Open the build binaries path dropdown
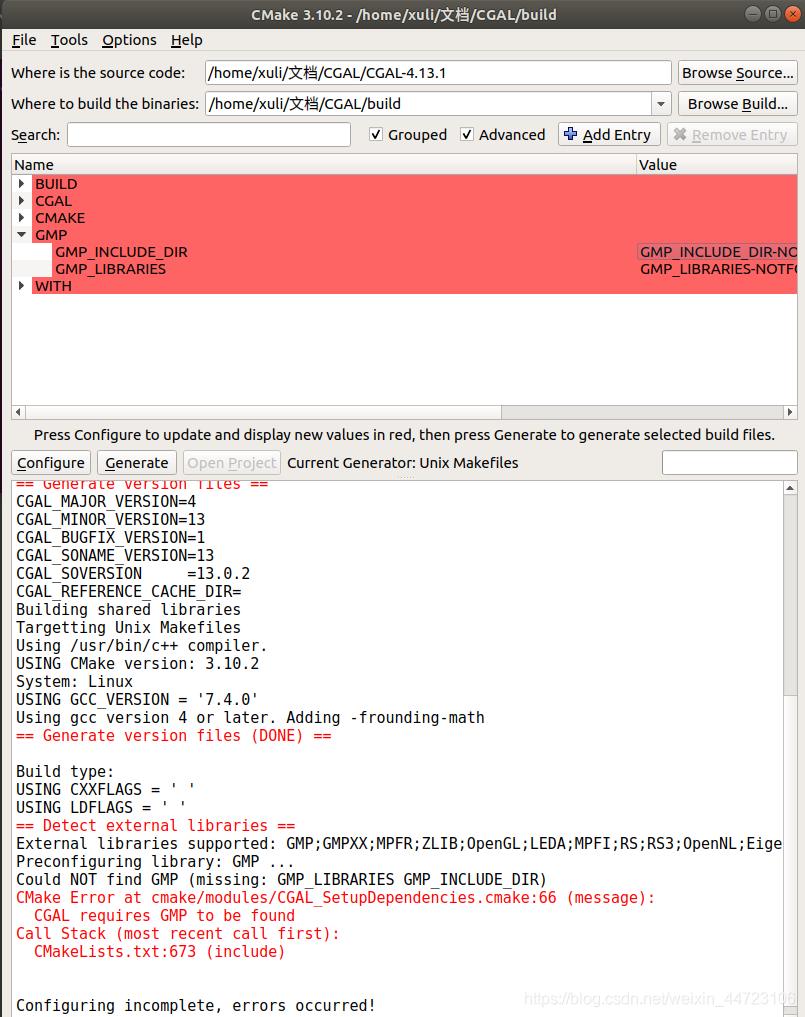Viewport: 805px width, 1017px height. (x=660, y=104)
